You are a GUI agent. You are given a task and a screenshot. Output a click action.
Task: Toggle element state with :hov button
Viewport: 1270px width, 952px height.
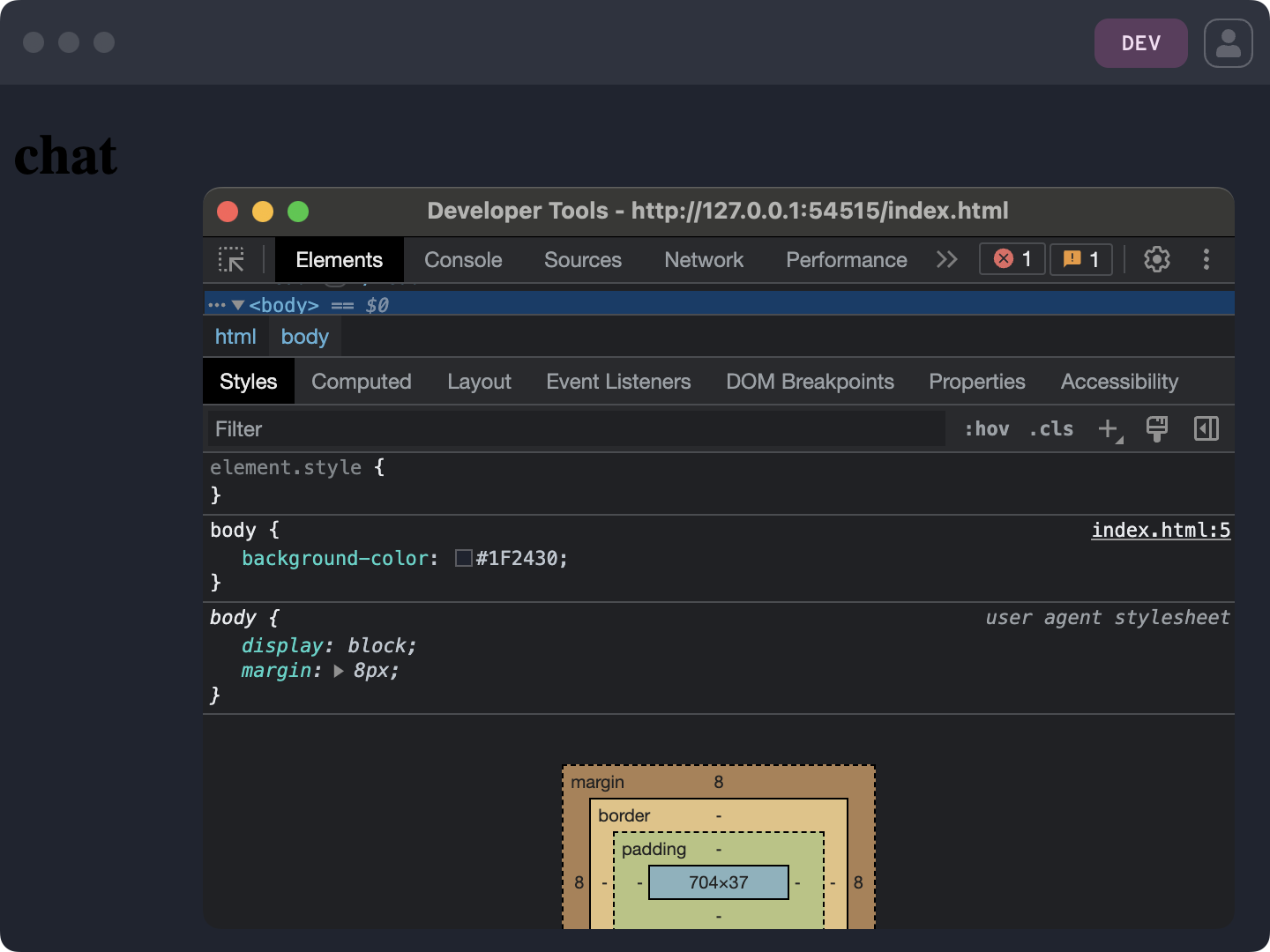[x=985, y=429]
